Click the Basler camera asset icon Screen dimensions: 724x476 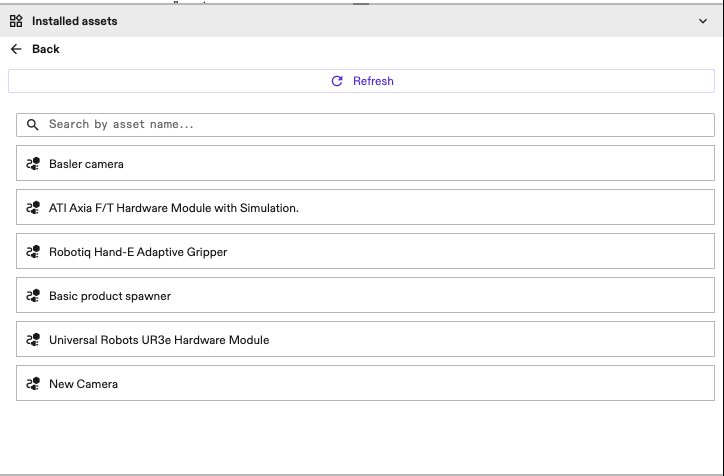[33, 164]
